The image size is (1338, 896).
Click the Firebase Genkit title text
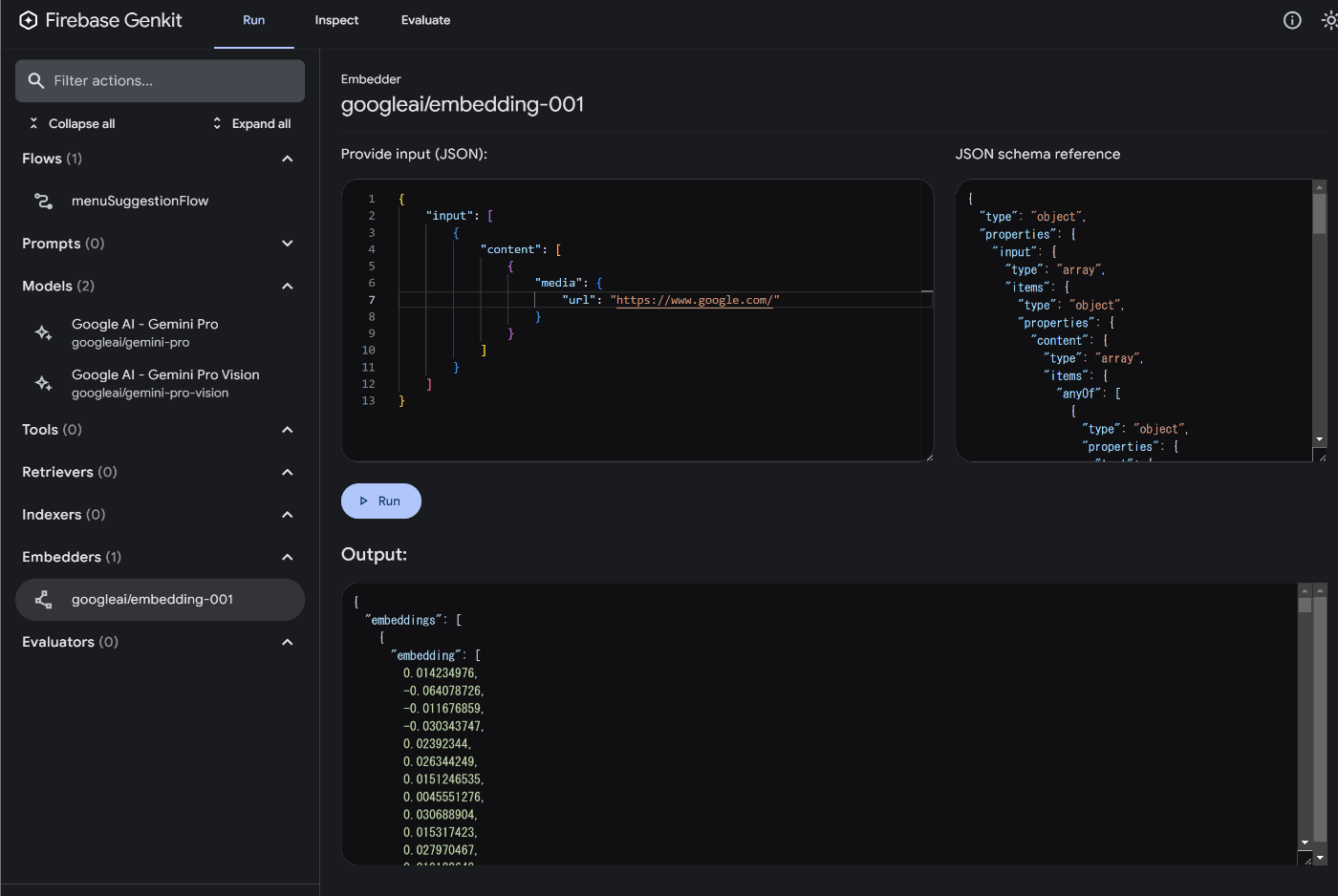(x=114, y=20)
